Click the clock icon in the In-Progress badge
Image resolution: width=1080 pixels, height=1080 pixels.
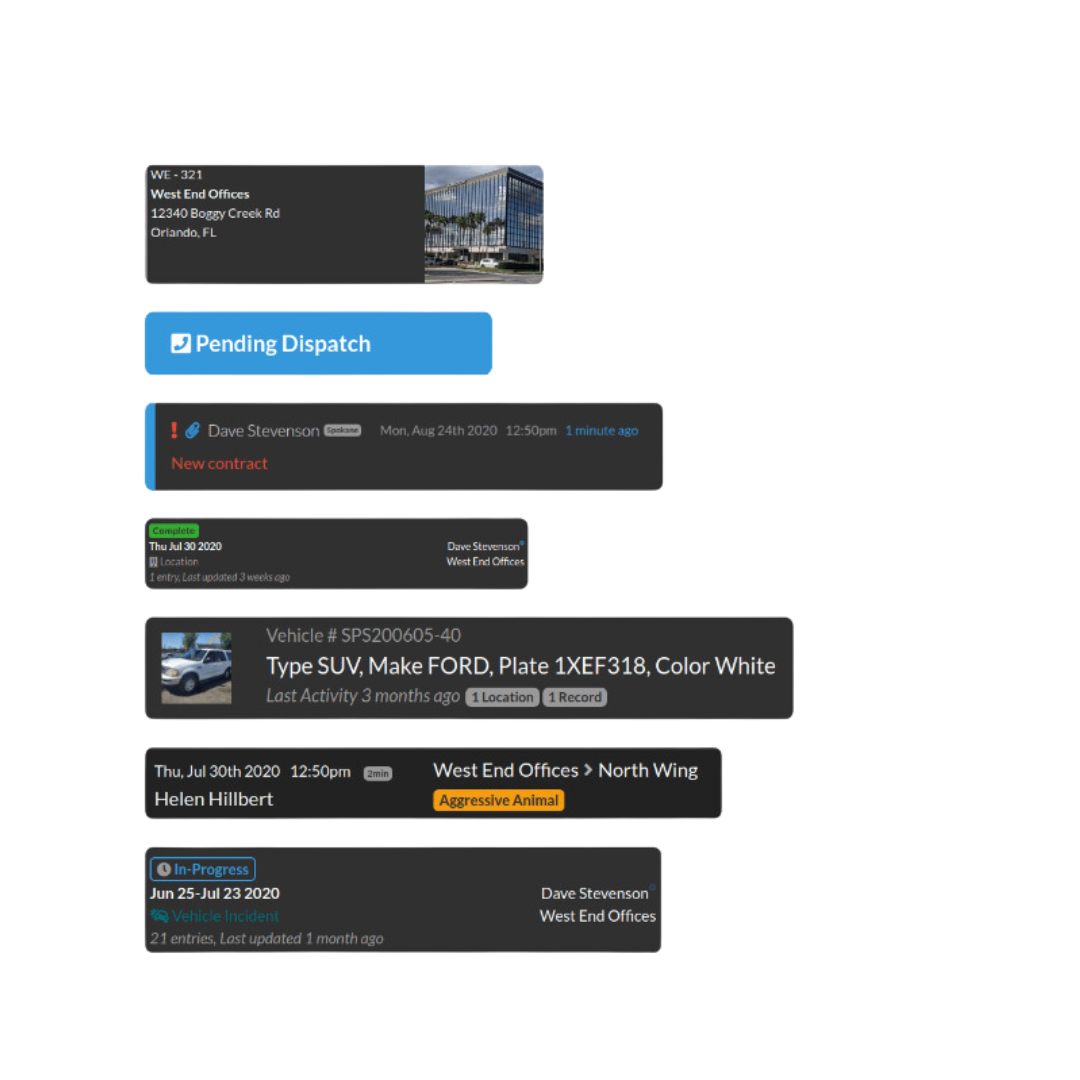click(x=164, y=870)
